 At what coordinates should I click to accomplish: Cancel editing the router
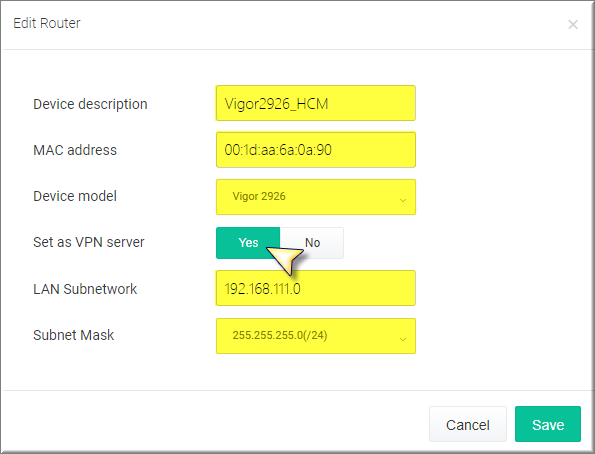click(x=468, y=424)
